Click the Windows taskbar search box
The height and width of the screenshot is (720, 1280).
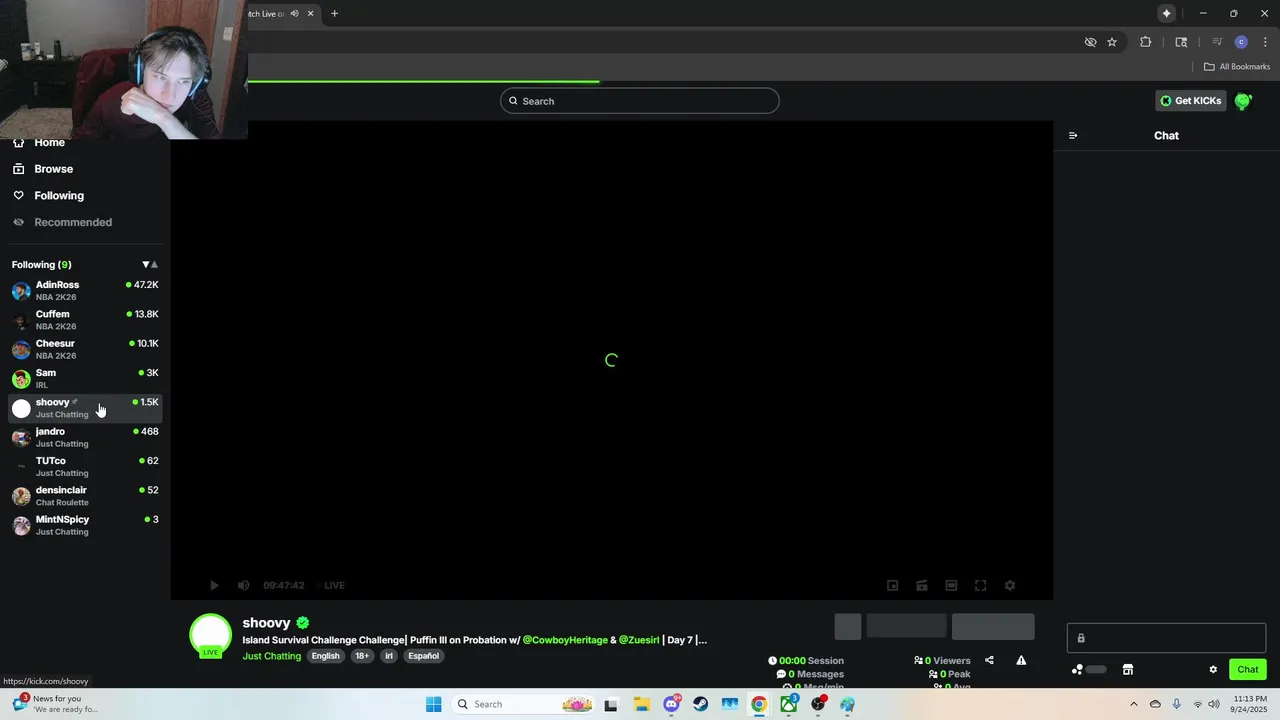click(525, 704)
